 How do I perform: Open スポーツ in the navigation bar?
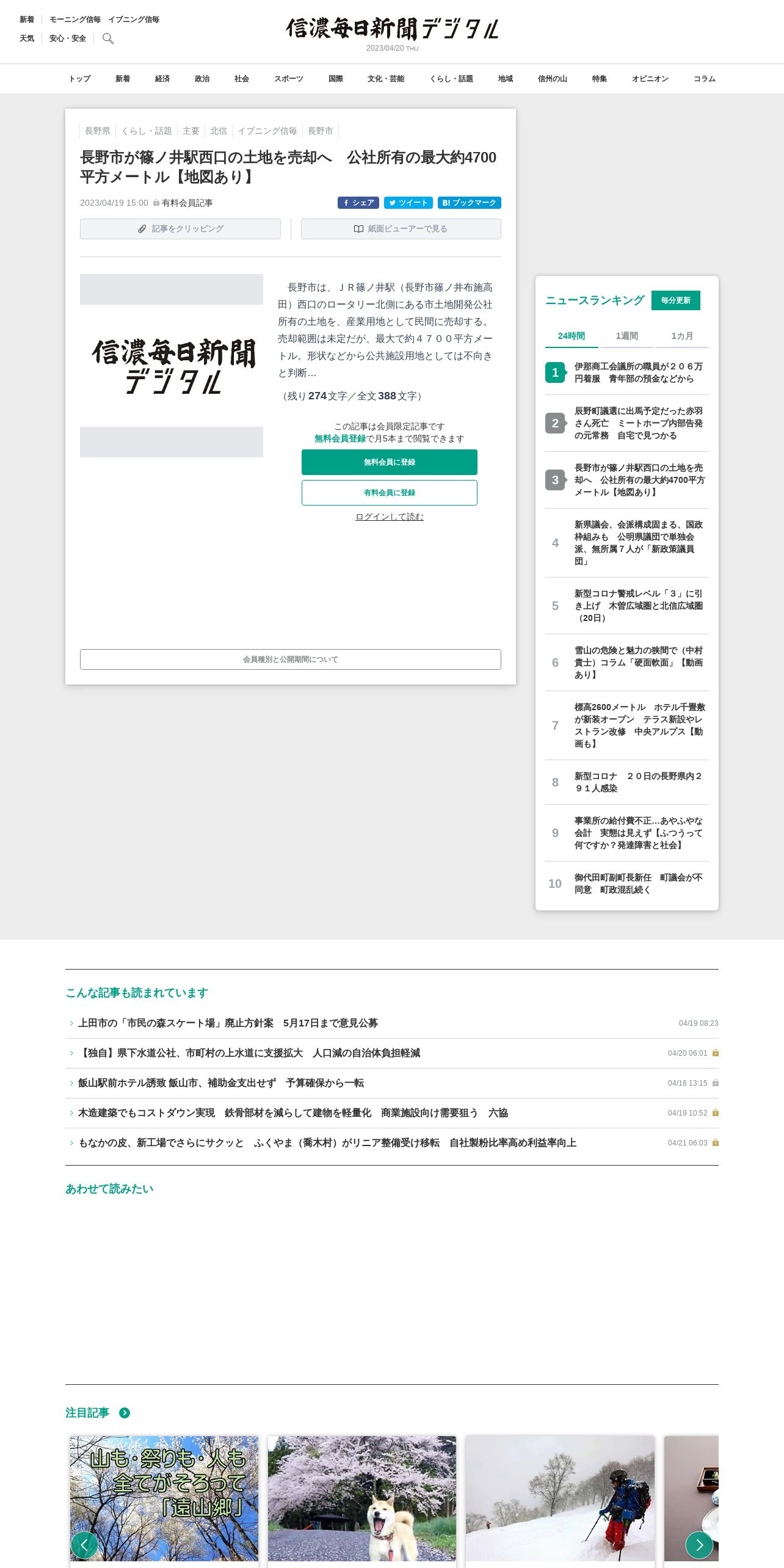289,79
